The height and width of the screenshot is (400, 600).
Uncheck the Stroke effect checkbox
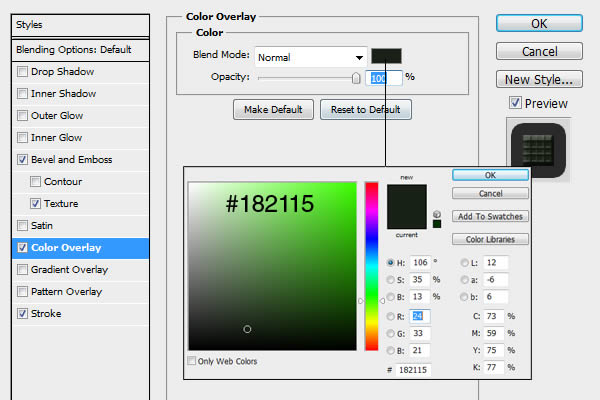pyautogui.click(x=22, y=313)
